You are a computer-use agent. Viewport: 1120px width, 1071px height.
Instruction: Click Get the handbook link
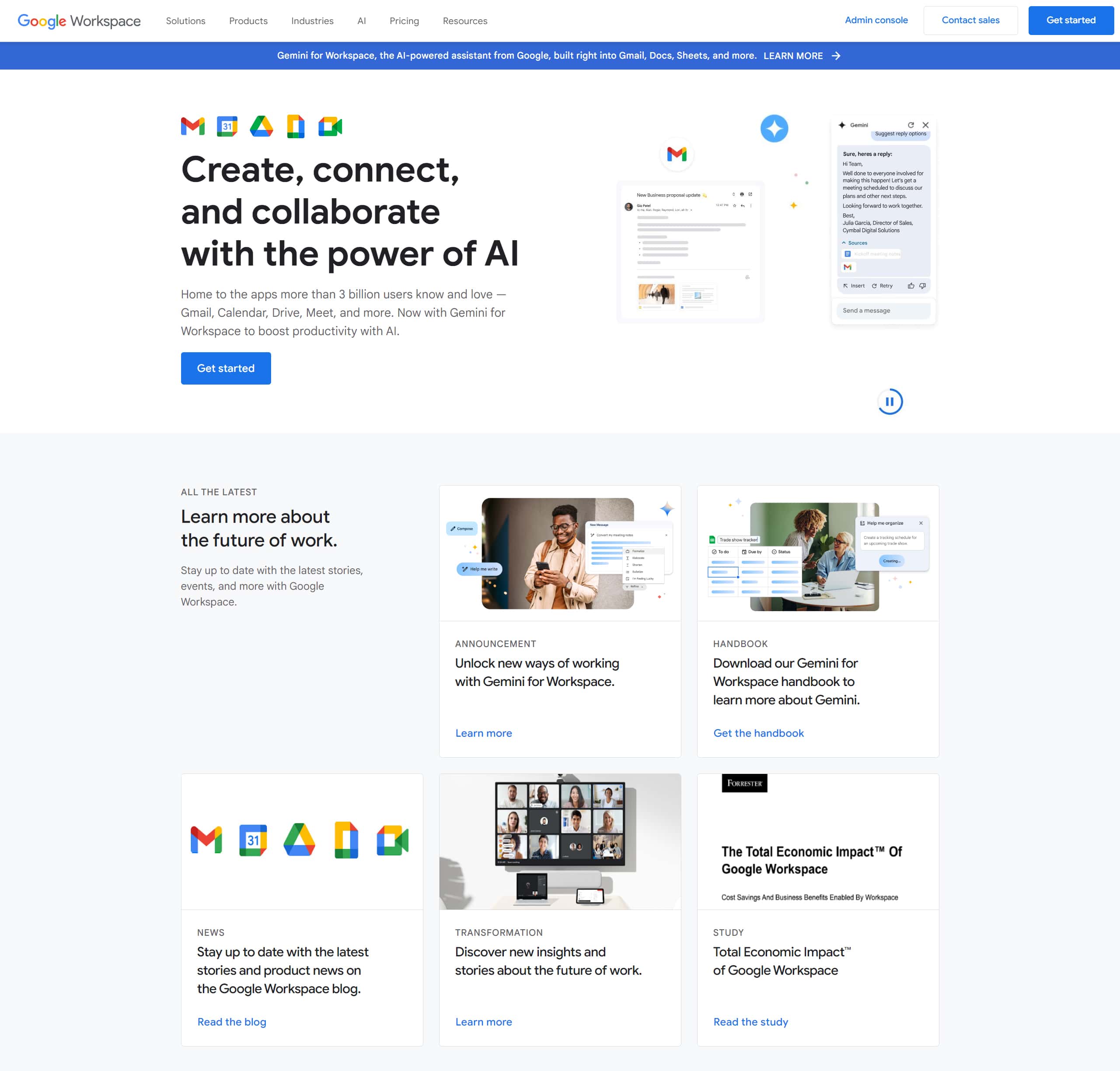tap(758, 733)
